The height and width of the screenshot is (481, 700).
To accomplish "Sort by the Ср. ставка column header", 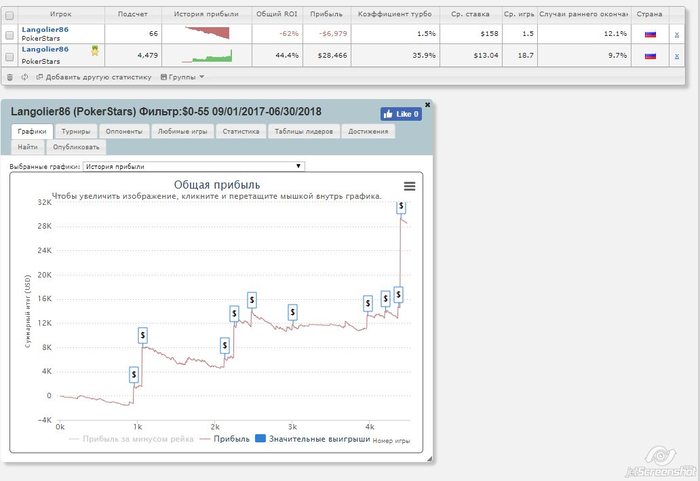I will 470,14.
